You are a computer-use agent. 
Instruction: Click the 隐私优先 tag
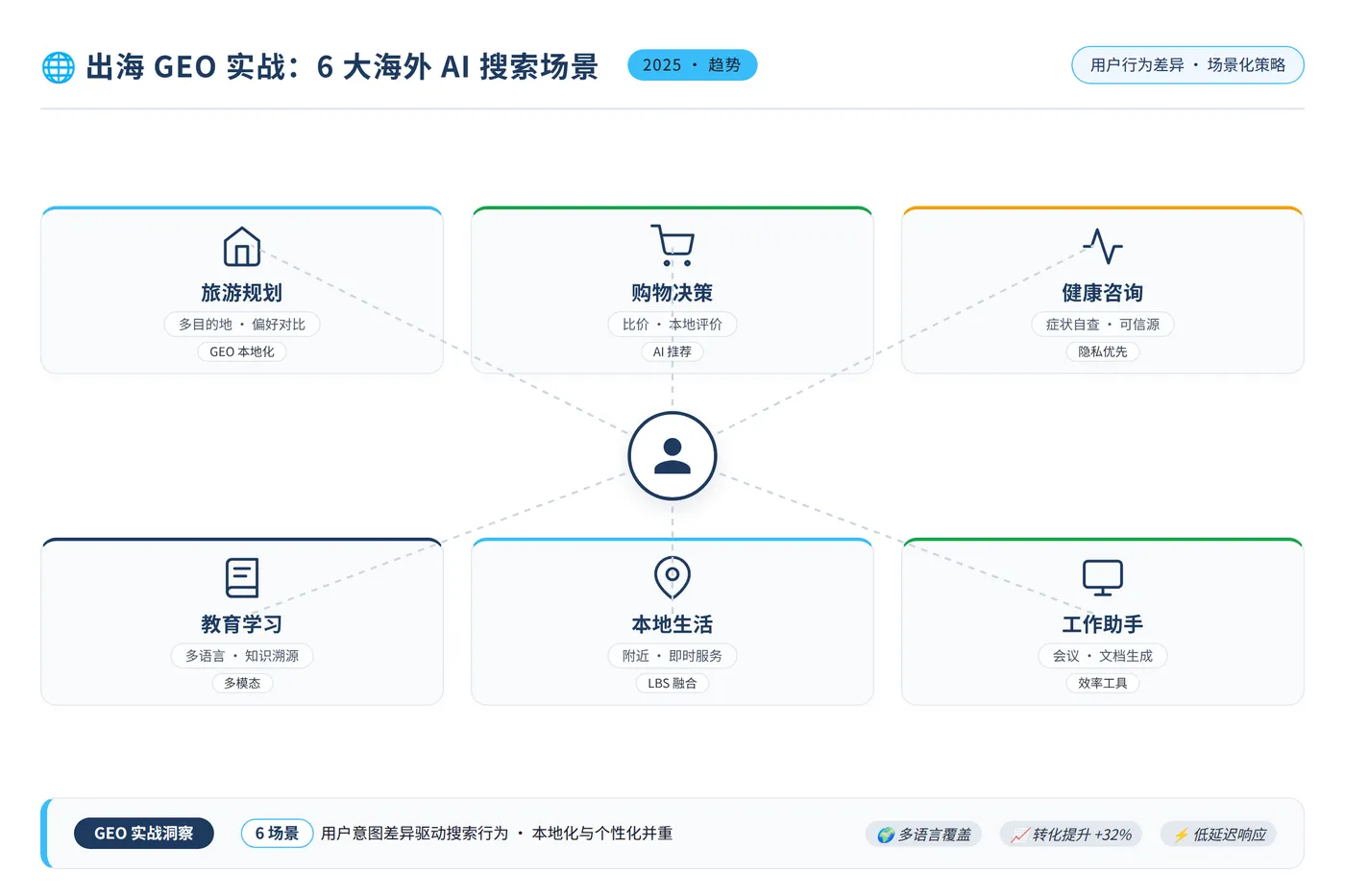1103,351
